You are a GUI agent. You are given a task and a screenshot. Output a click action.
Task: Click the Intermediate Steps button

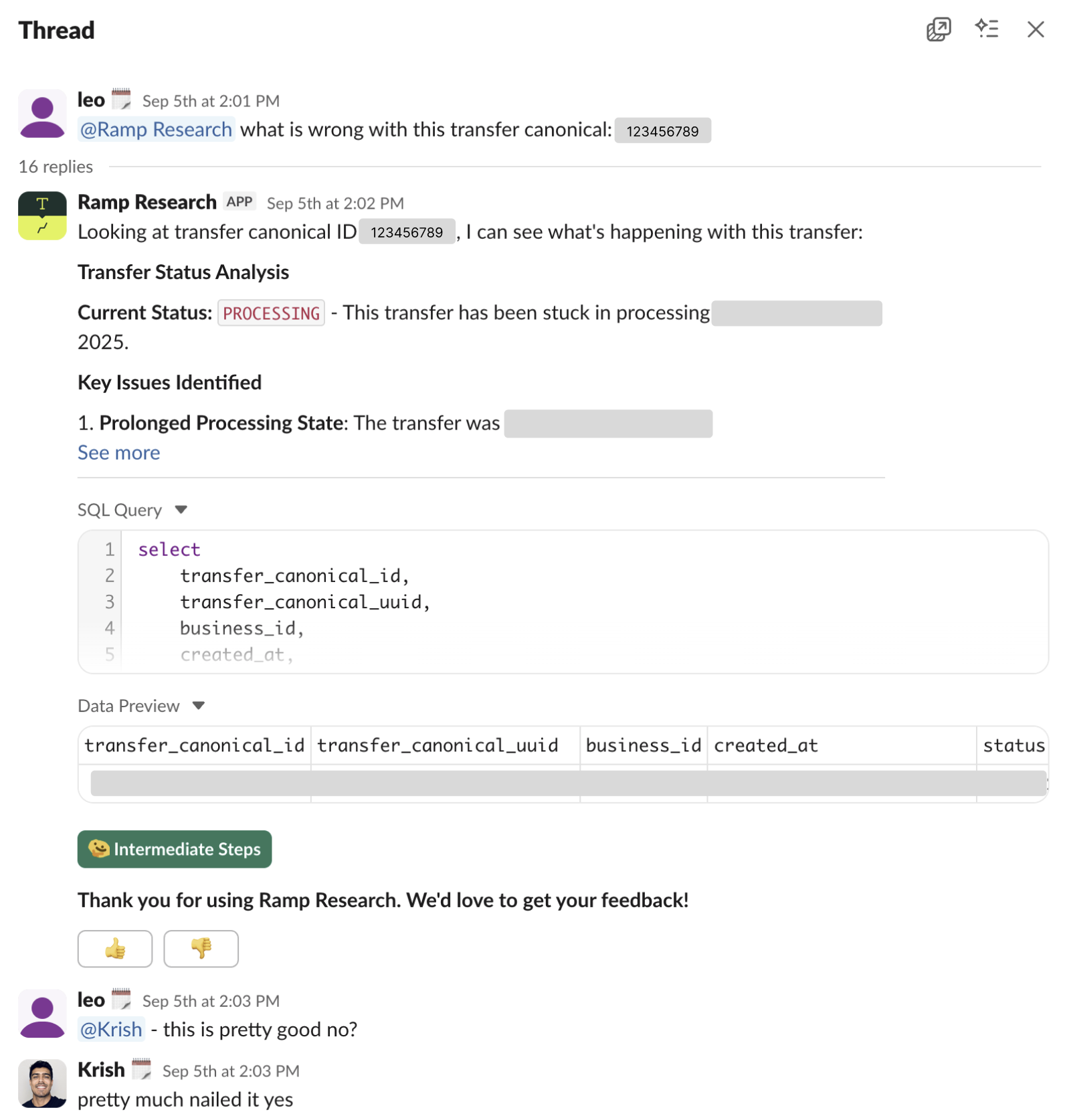click(175, 849)
